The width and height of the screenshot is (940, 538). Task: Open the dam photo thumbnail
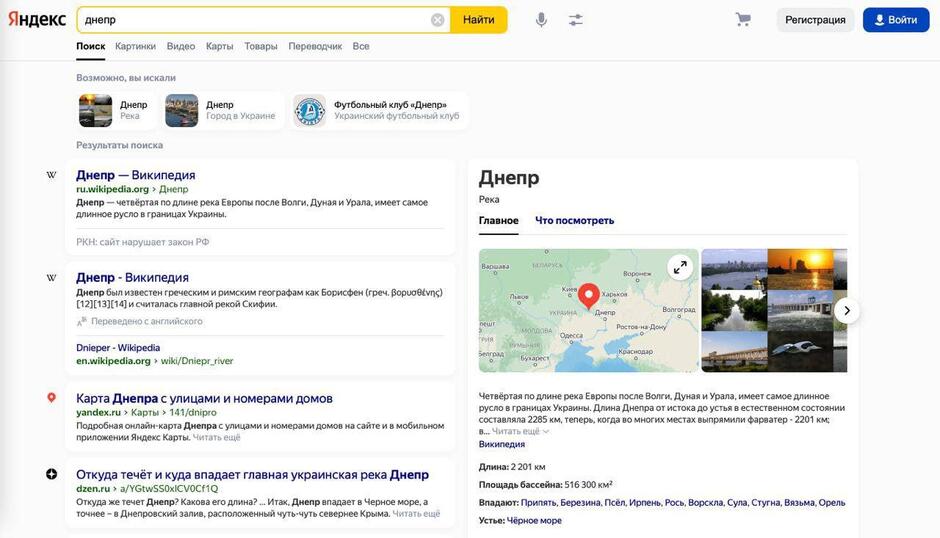tap(800, 310)
